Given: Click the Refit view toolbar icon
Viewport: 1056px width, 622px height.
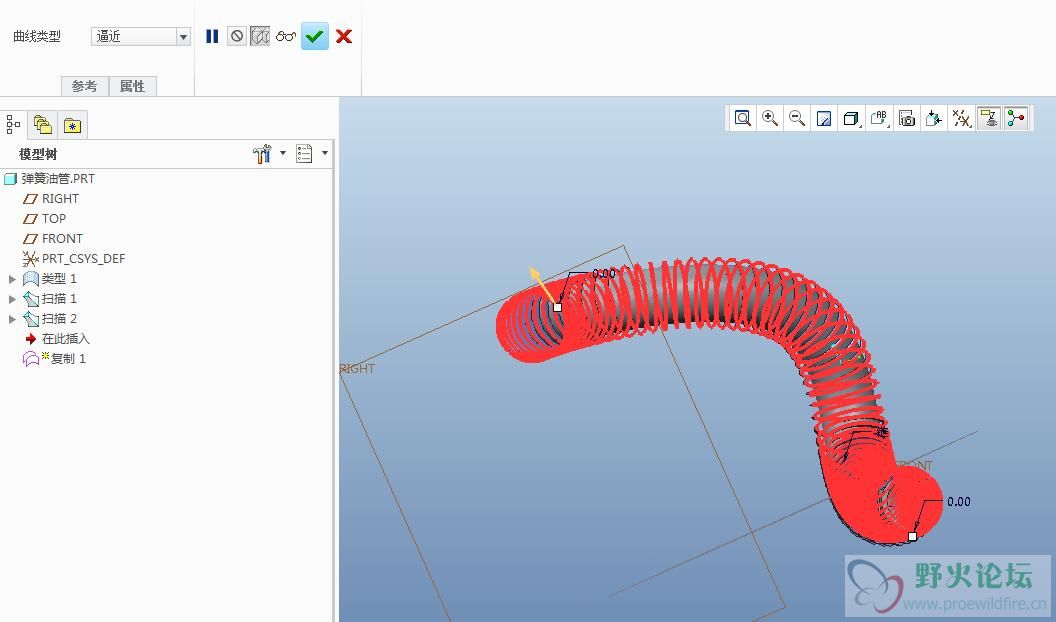Looking at the screenshot, I should 742,118.
